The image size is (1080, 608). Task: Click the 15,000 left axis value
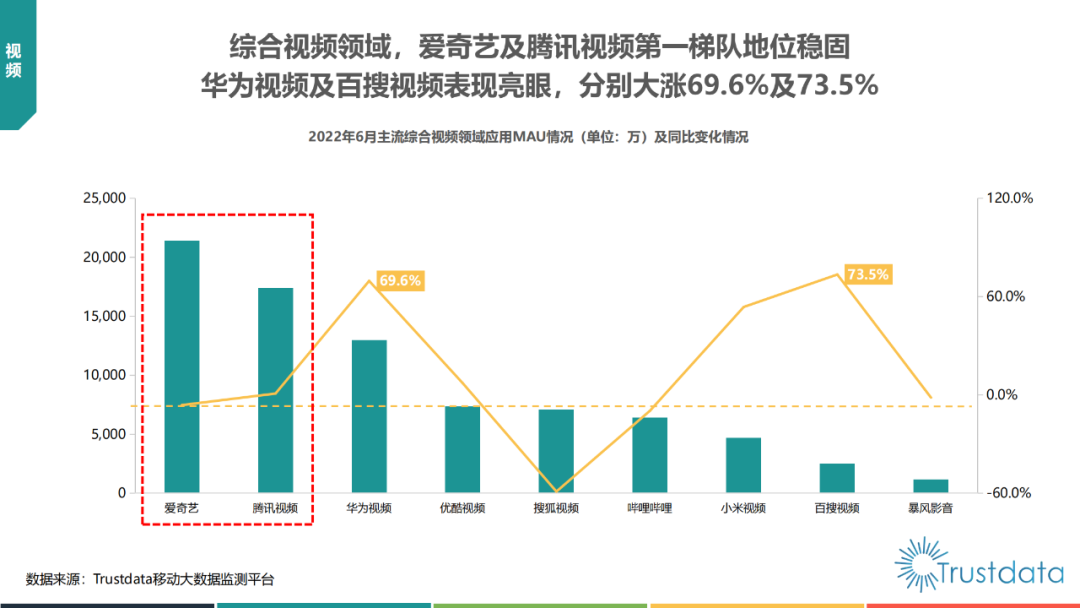click(x=105, y=316)
